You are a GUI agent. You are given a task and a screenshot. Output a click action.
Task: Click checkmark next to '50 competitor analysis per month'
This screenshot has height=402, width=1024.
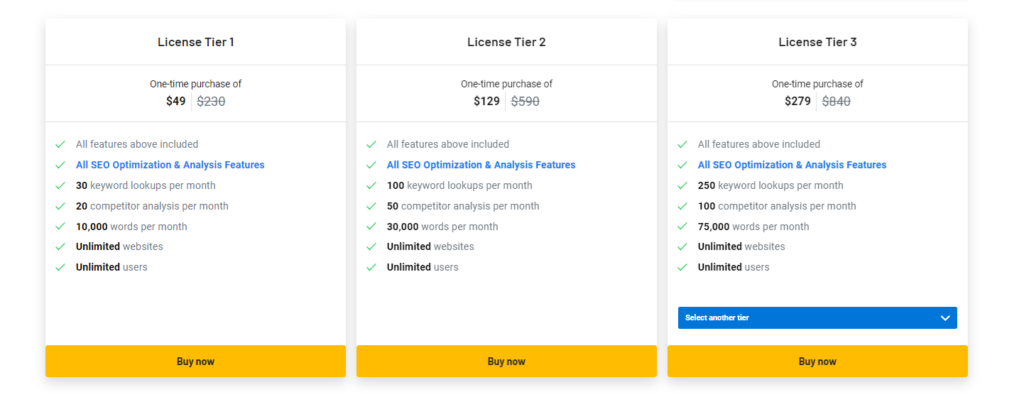click(371, 206)
